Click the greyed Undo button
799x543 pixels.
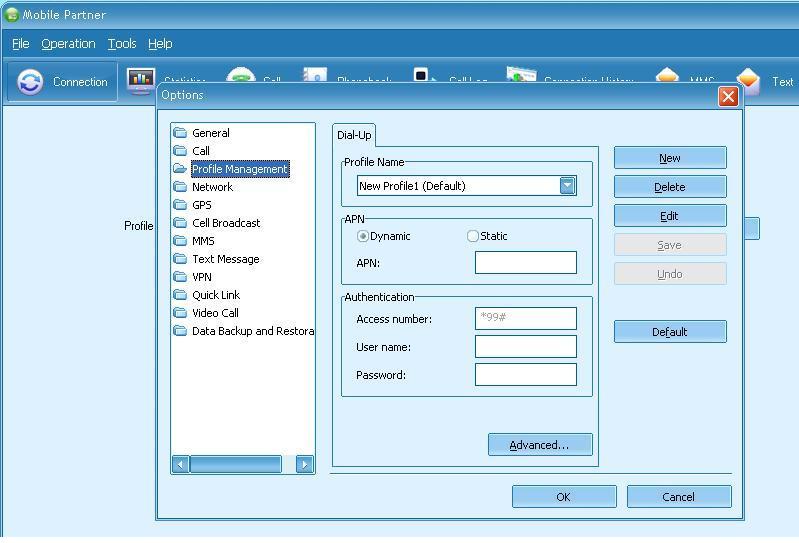coord(670,274)
